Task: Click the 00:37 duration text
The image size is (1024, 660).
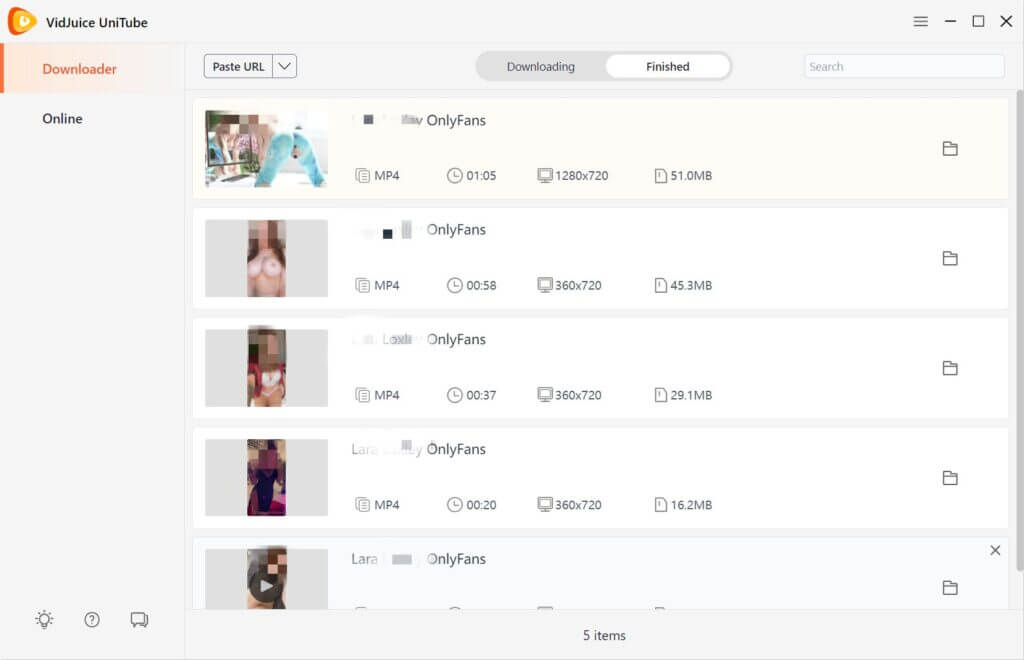Action: click(481, 395)
